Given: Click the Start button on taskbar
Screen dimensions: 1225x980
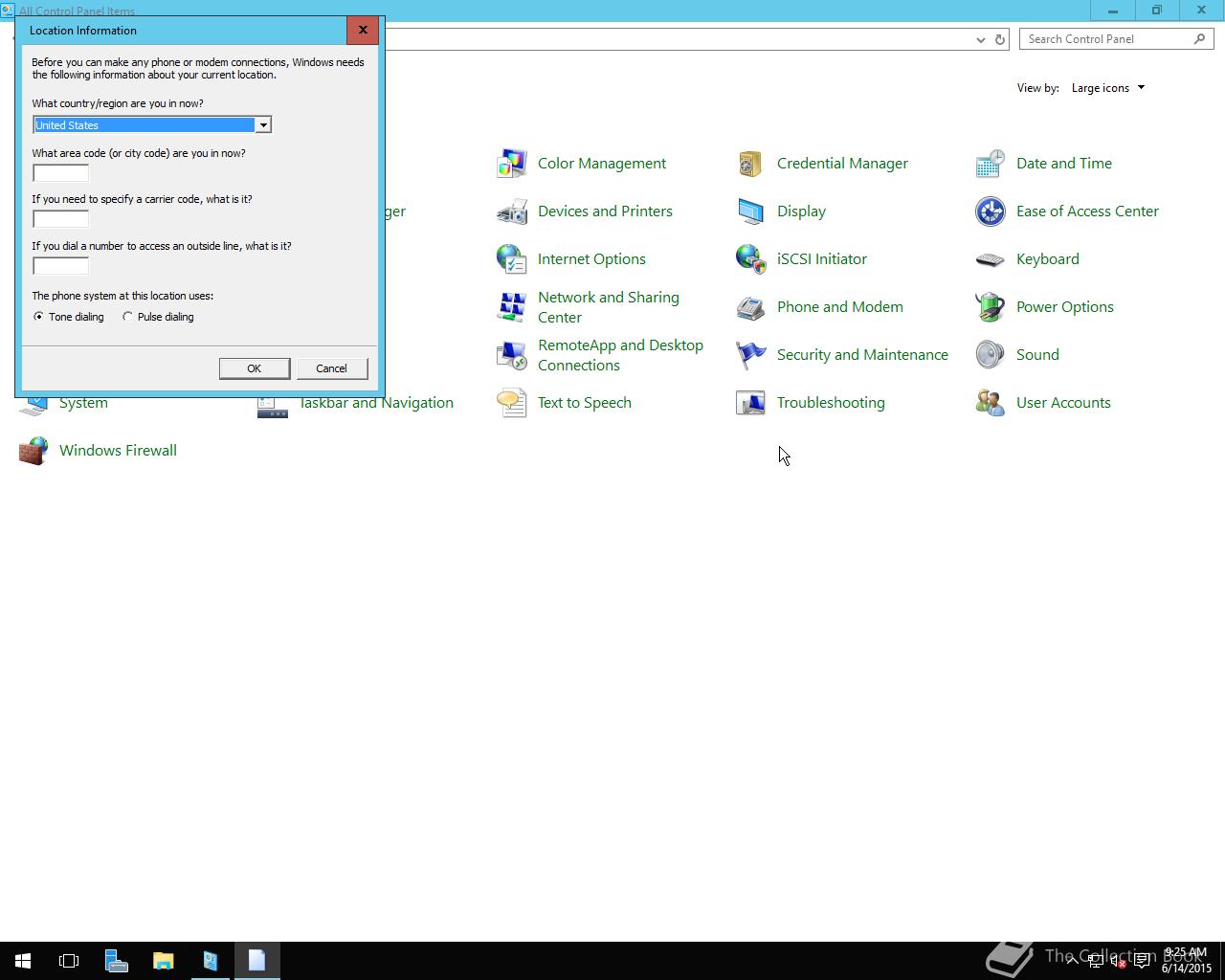Looking at the screenshot, I should pyautogui.click(x=23, y=961).
